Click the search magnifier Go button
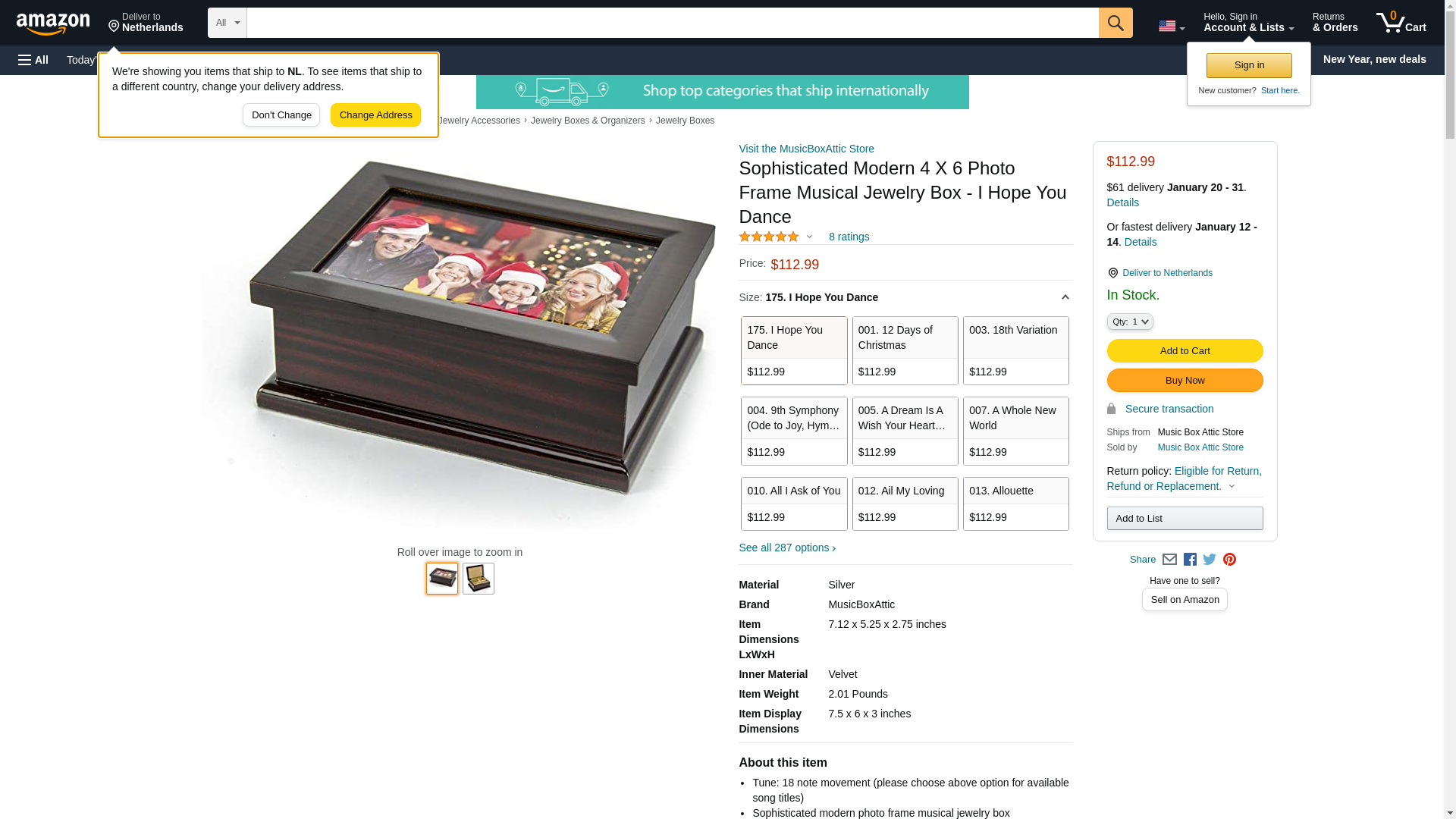The width and height of the screenshot is (1456, 819). click(x=1115, y=23)
